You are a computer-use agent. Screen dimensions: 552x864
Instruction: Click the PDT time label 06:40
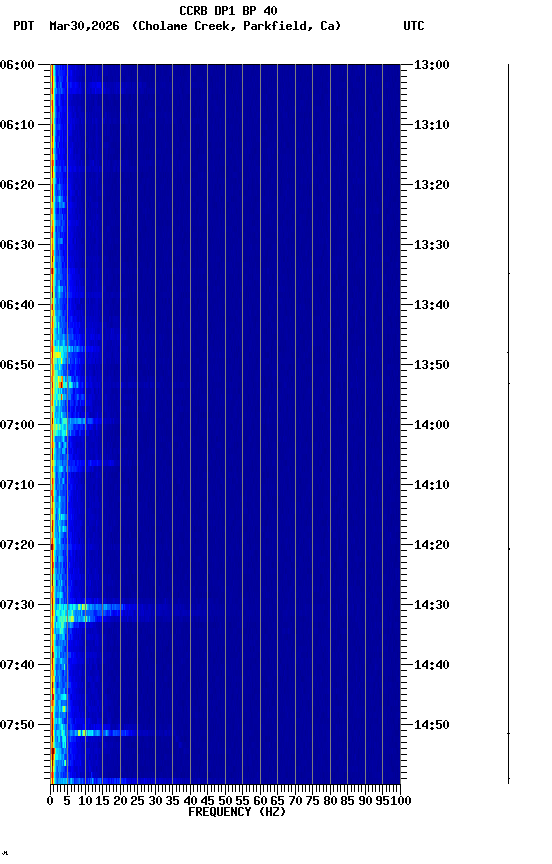(17, 305)
